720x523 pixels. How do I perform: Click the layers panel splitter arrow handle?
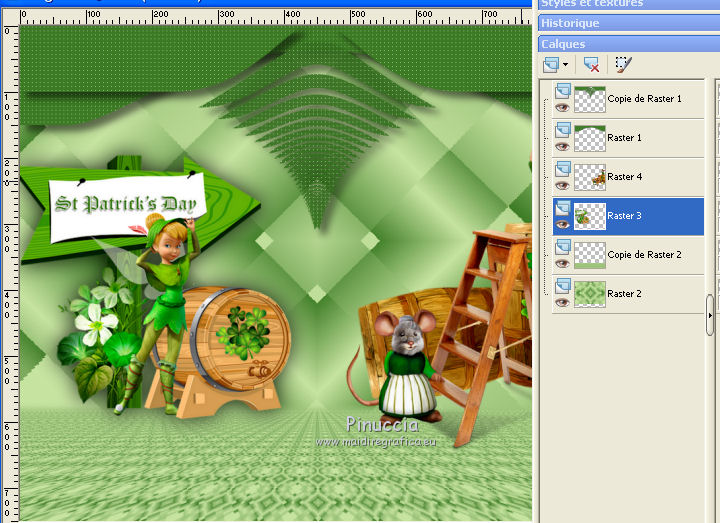click(710, 315)
